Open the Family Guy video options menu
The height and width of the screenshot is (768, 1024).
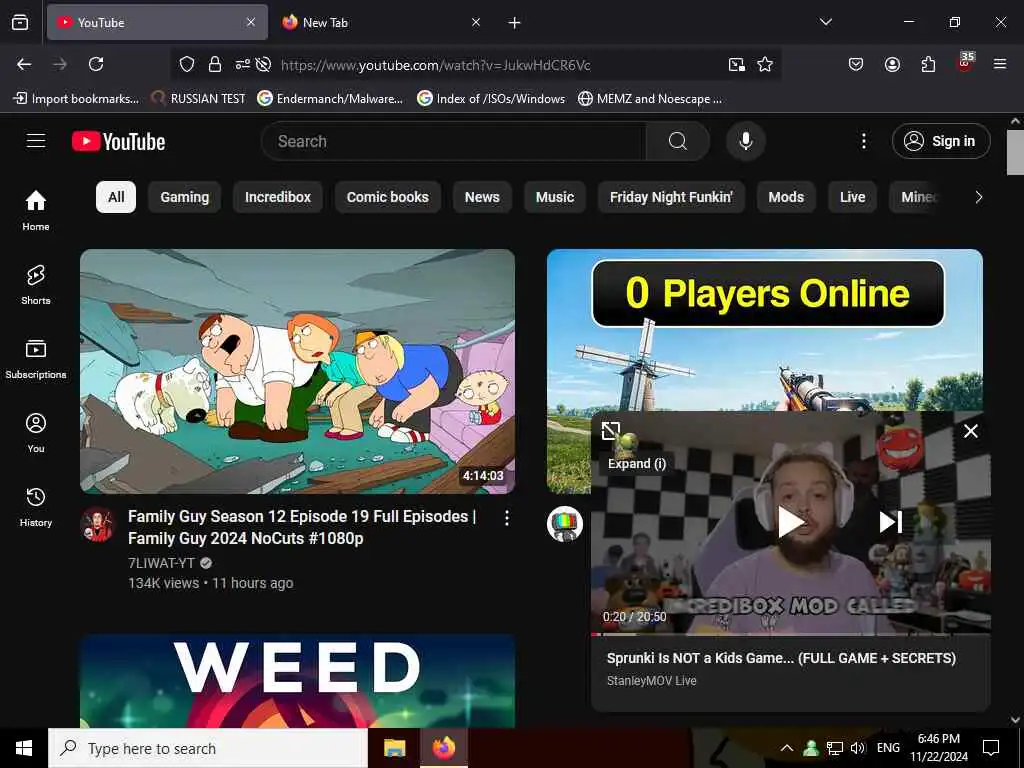pos(507,518)
